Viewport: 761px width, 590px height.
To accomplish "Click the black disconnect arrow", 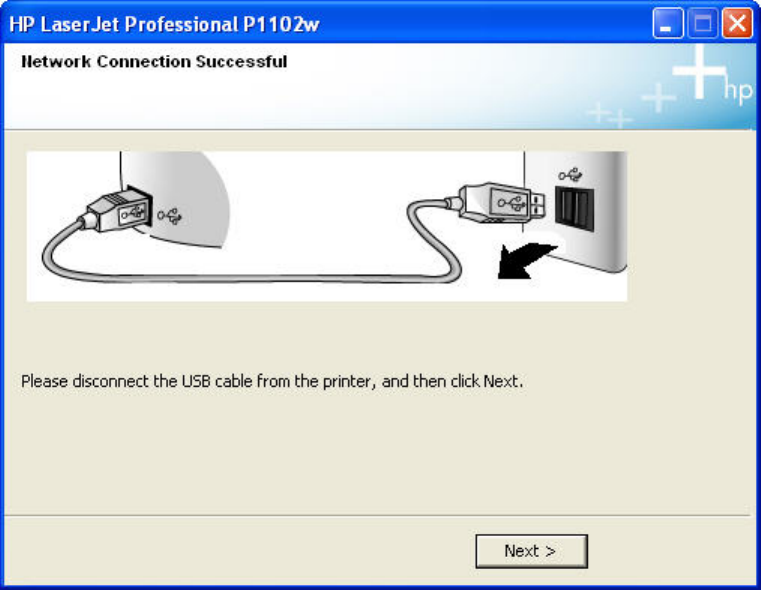I will tap(526, 261).
